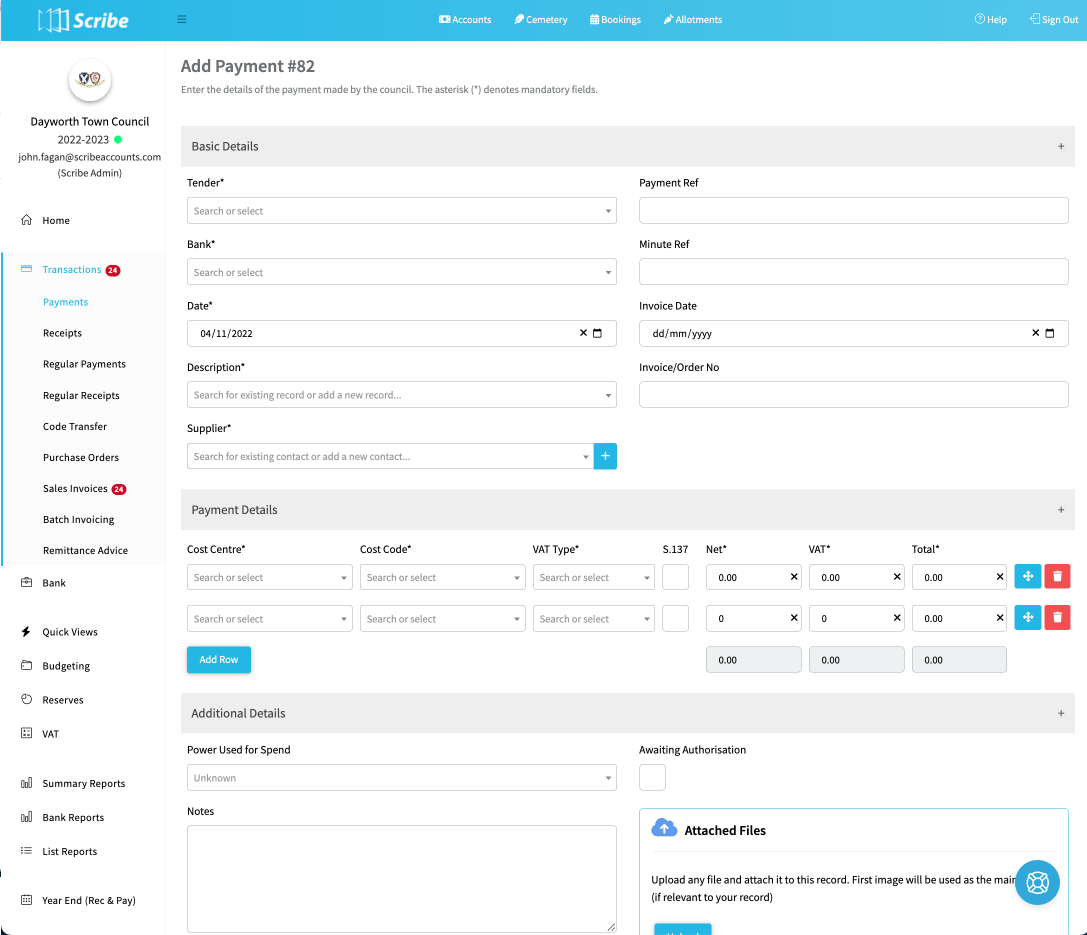This screenshot has width=1087, height=935.
Task: Select Accounts from the top navigation
Action: (465, 19)
